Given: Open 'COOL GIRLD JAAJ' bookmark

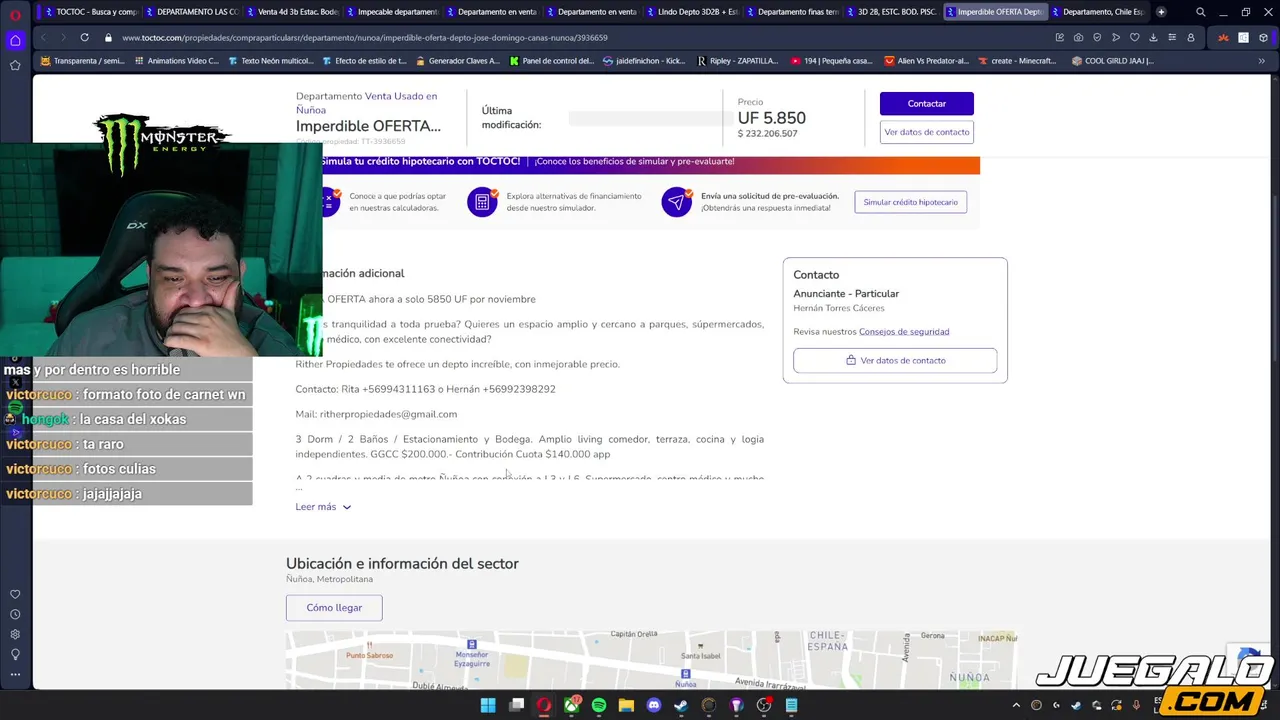Looking at the screenshot, I should [x=1112, y=61].
